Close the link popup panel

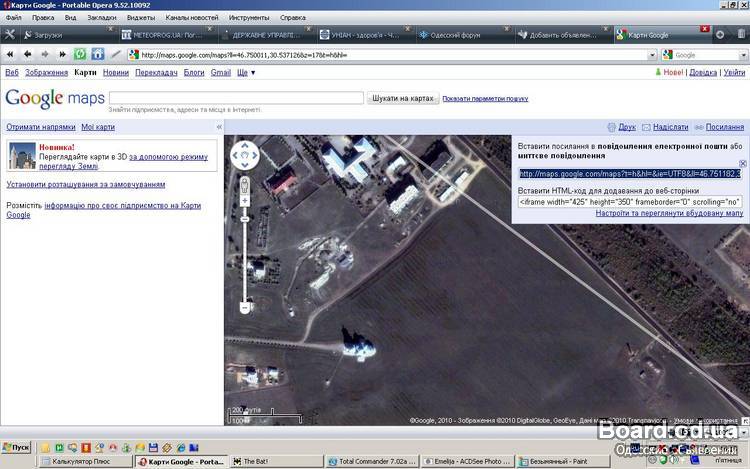[x=742, y=164]
